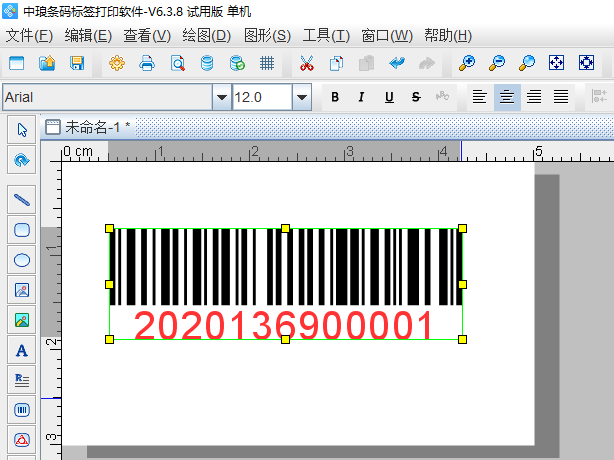The image size is (614, 460).
Task: Open the 文件(F) menu
Action: click(29, 36)
